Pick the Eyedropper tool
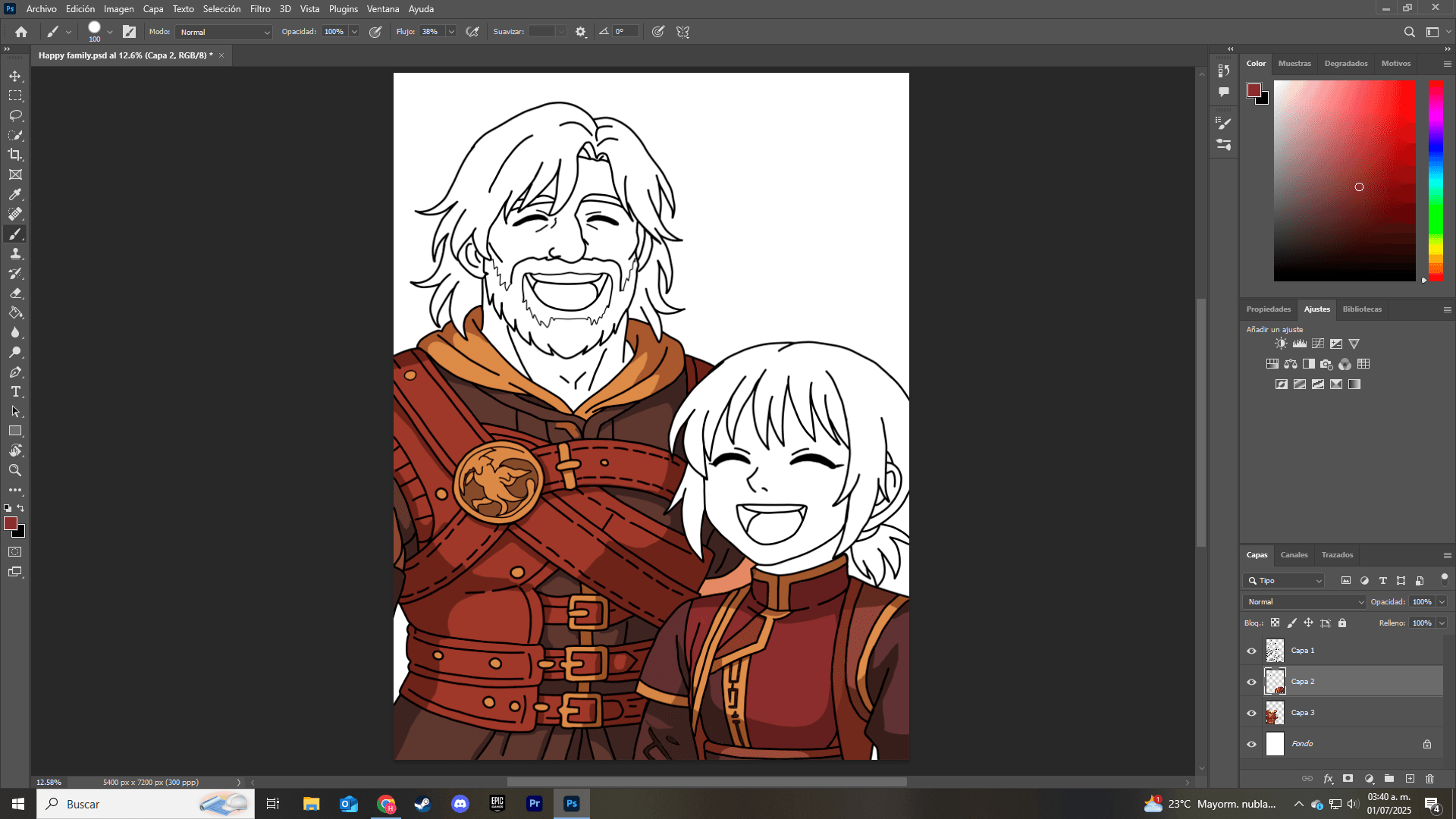Image resolution: width=1456 pixels, height=819 pixels. 15,194
